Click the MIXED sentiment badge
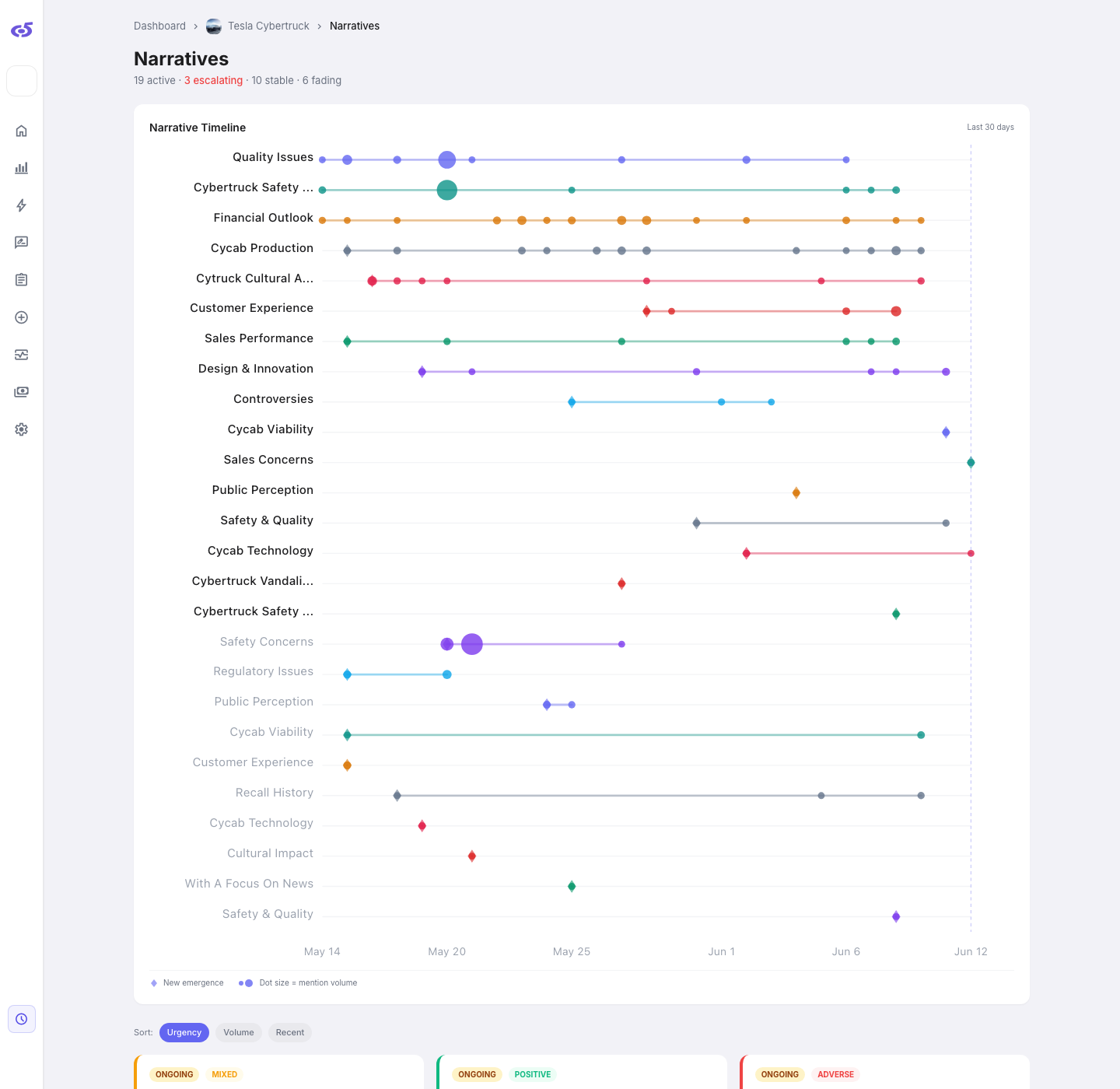Screen dimensions: 1120x1089 pos(225,1074)
